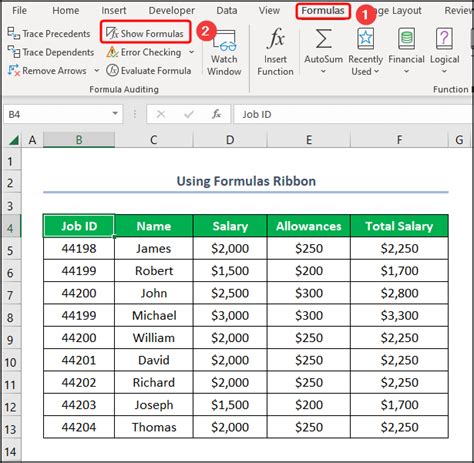Open the Evaluate Formula tool
This screenshot has width=474, height=463.
click(x=149, y=71)
